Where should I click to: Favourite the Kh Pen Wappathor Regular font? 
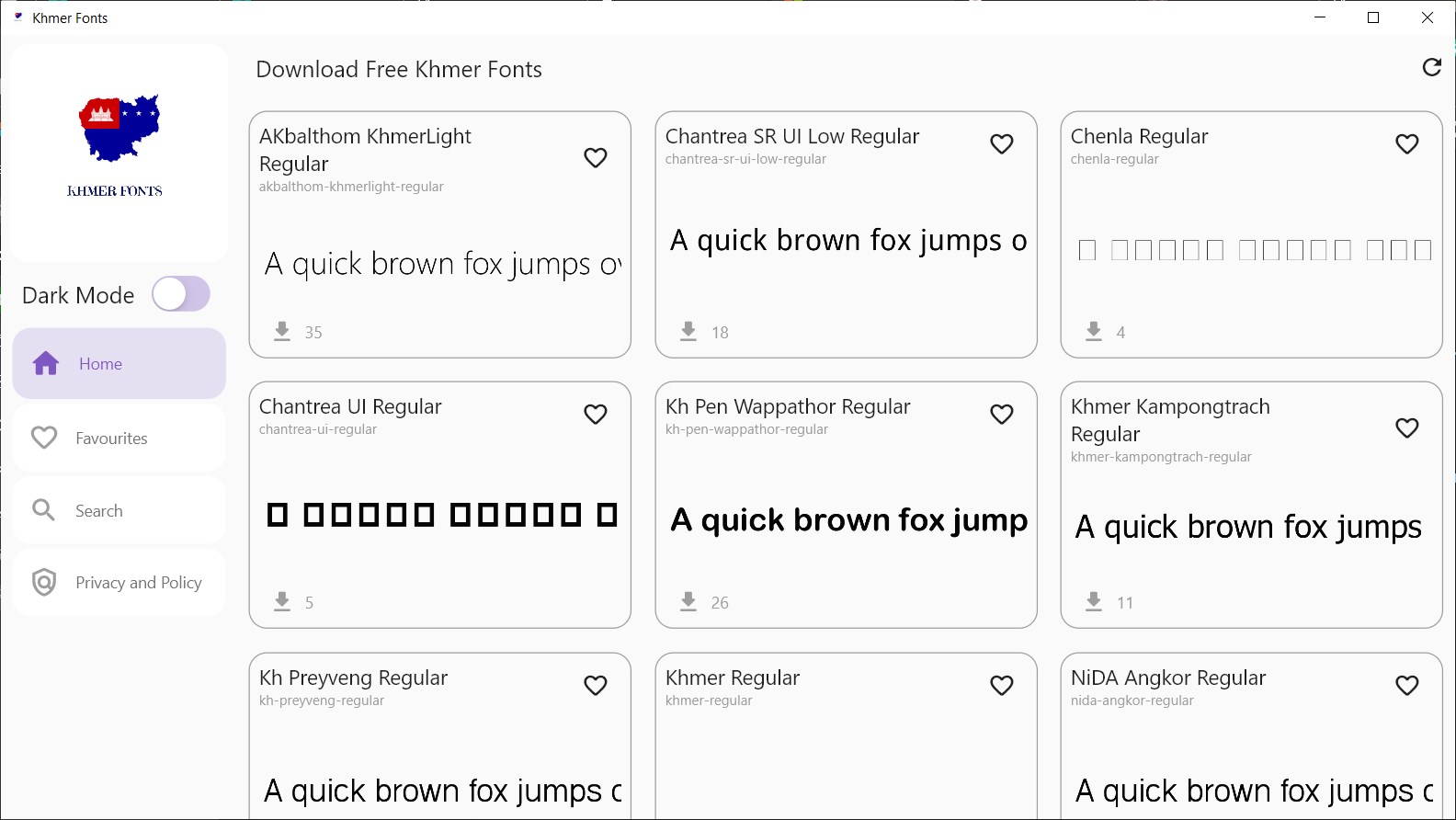tap(1002, 415)
